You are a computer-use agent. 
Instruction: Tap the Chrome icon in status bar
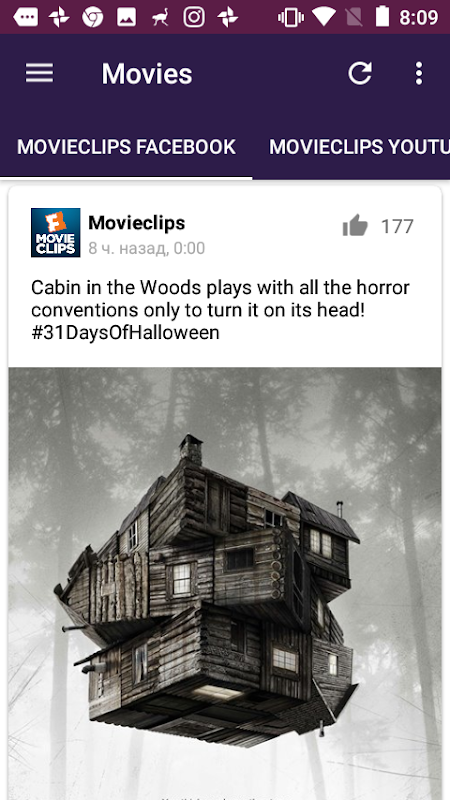(x=93, y=17)
